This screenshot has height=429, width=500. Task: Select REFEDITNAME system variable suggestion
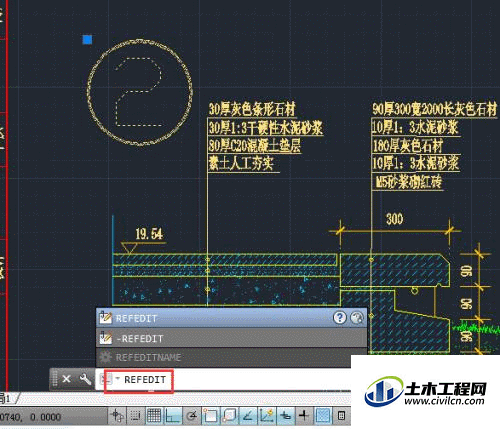point(231,357)
